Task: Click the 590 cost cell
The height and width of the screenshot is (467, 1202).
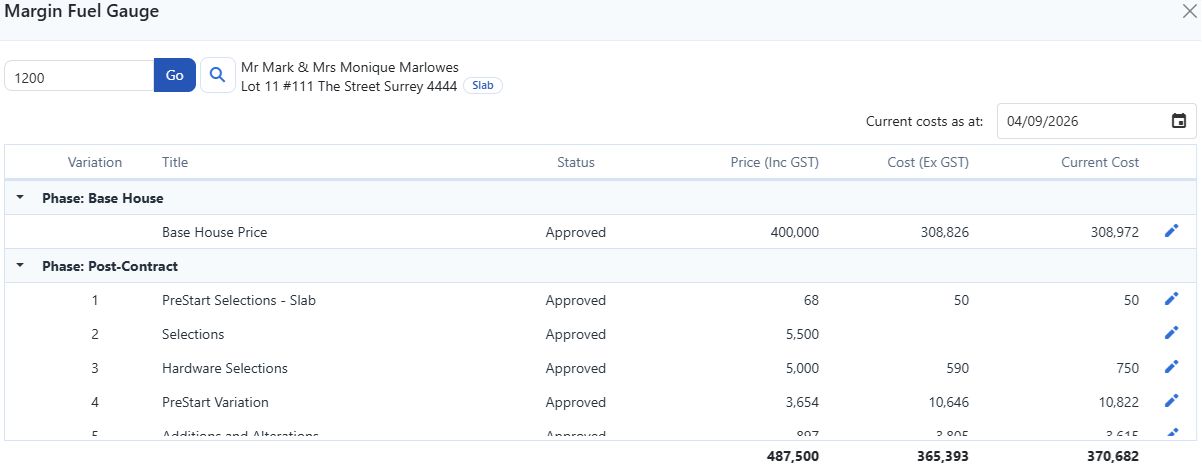Action: point(957,368)
